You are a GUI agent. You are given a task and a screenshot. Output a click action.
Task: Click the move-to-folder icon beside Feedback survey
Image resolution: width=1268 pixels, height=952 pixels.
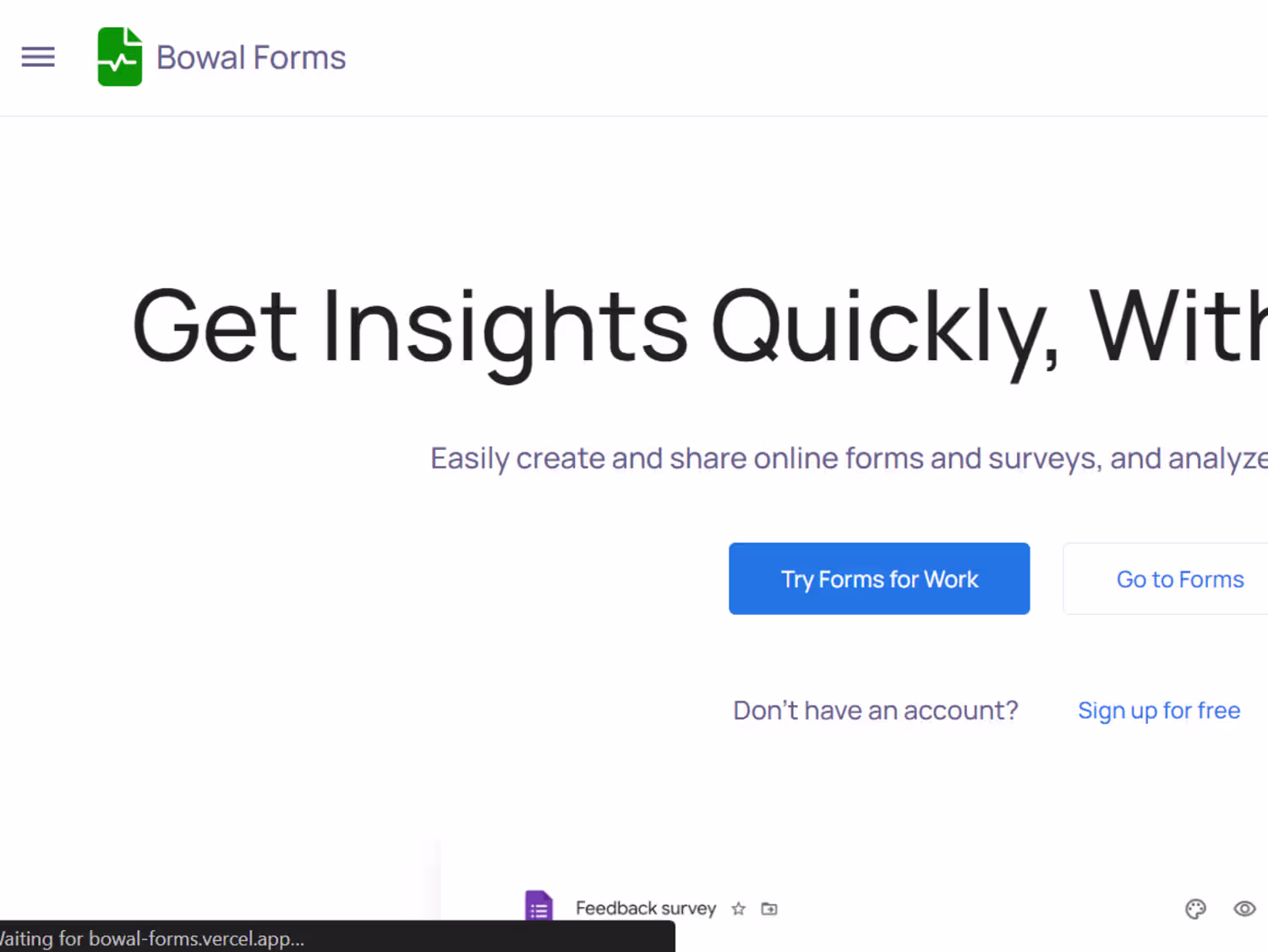pyautogui.click(x=769, y=909)
